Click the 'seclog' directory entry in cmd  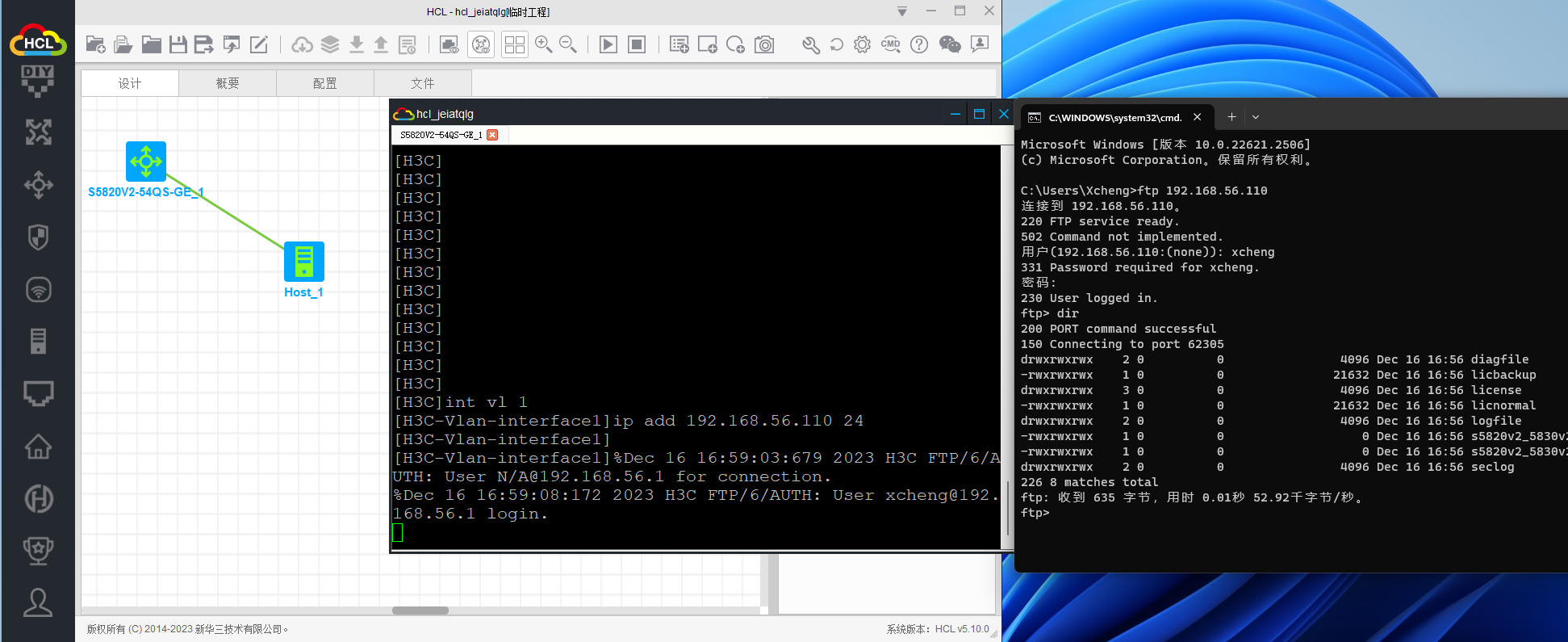click(1492, 467)
